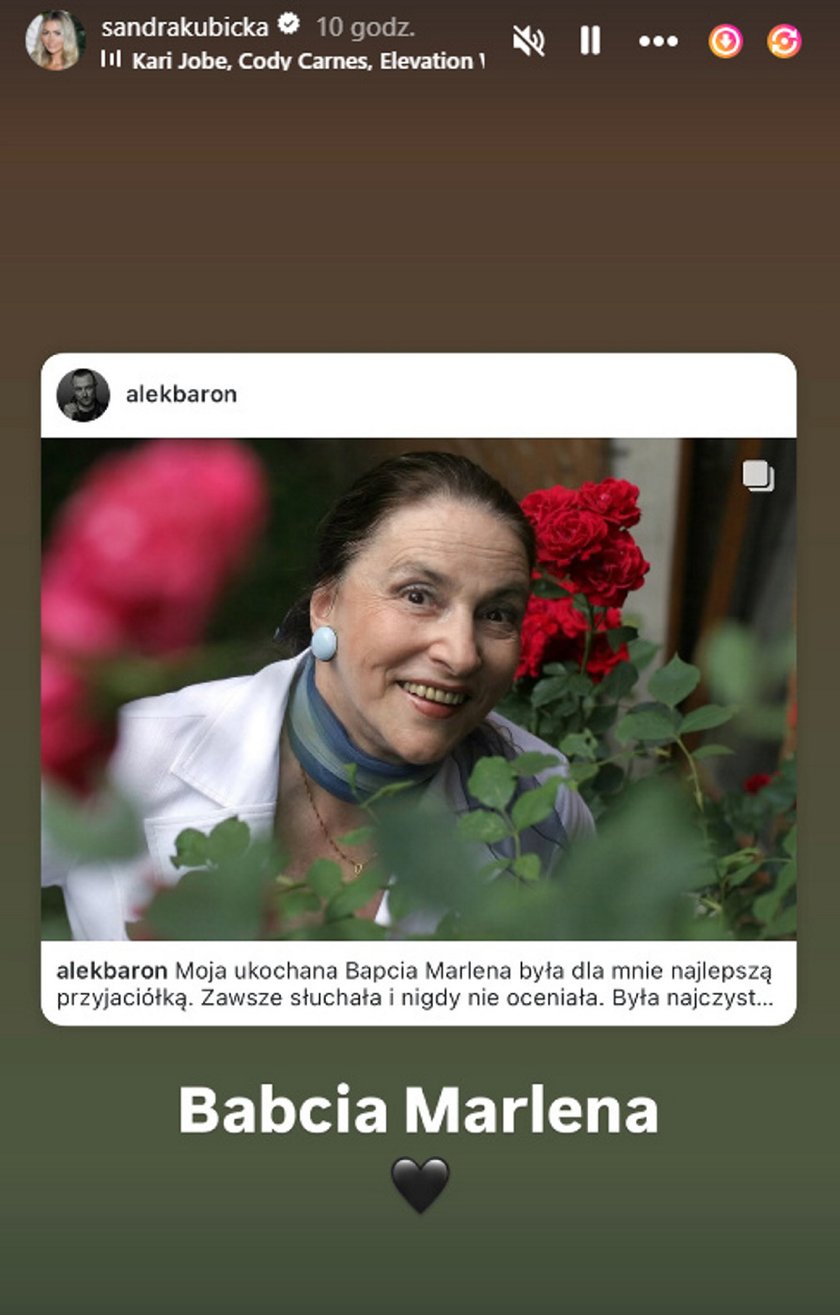Open sandrakubicka profile avatar
840x1315 pixels.
55,41
